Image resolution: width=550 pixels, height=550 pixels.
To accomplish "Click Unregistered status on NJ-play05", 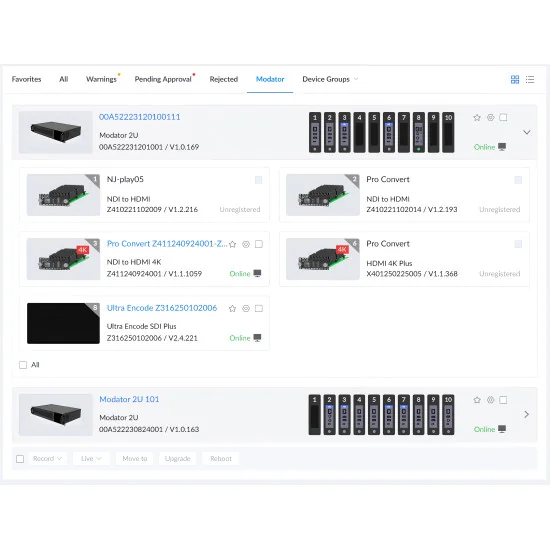I will (240, 209).
